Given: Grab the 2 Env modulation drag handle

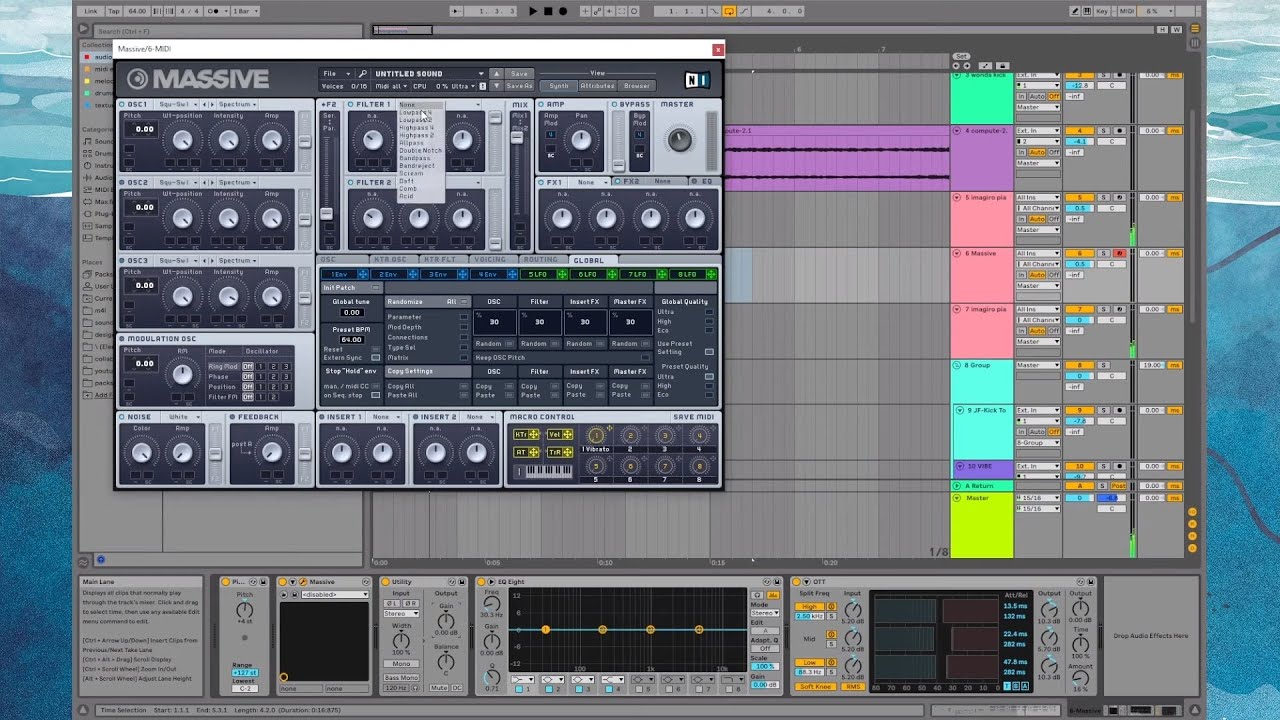Looking at the screenshot, I should (x=411, y=274).
